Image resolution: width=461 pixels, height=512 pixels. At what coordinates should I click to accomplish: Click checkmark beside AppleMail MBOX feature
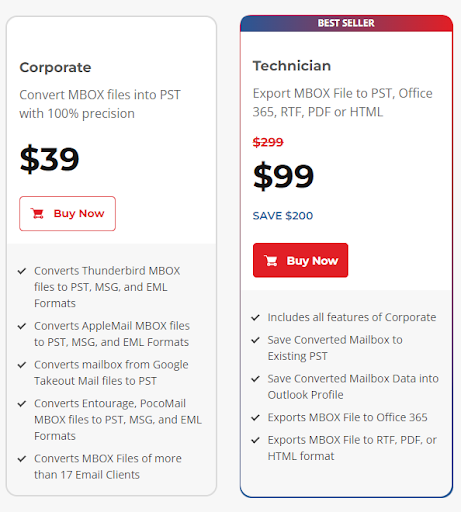pyautogui.click(x=22, y=326)
